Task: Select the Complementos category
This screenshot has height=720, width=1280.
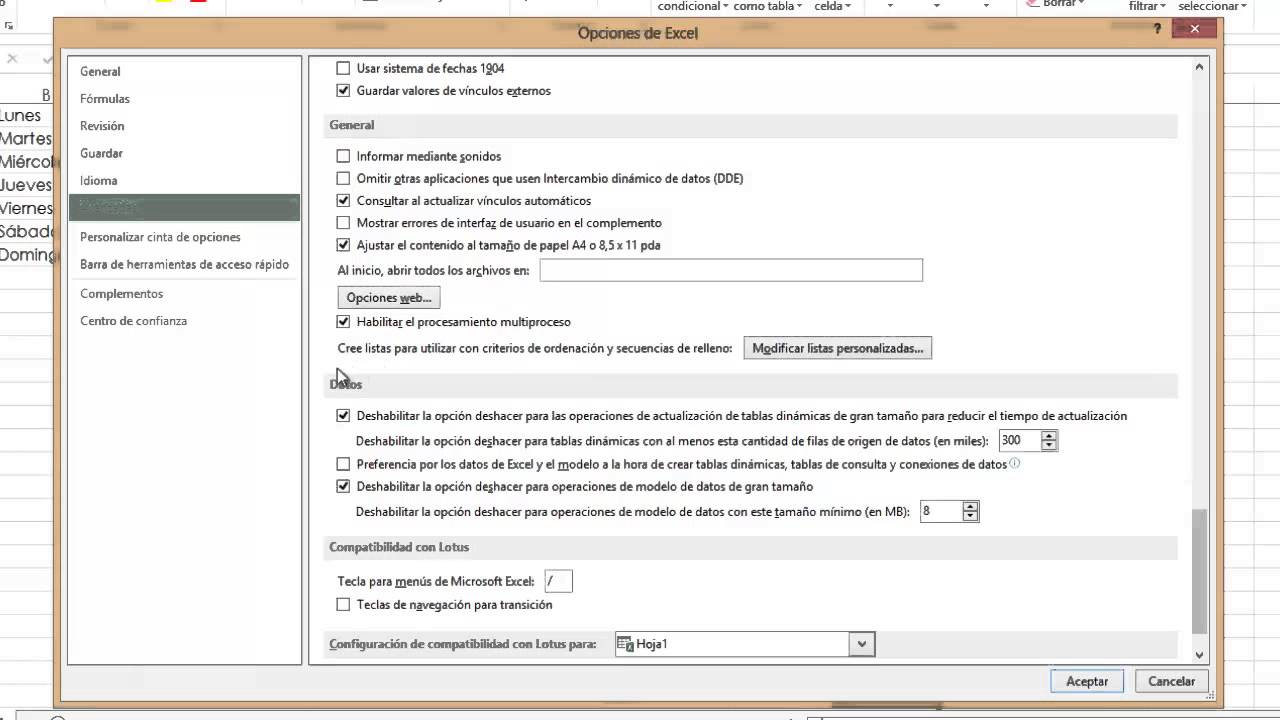Action: [x=184, y=293]
